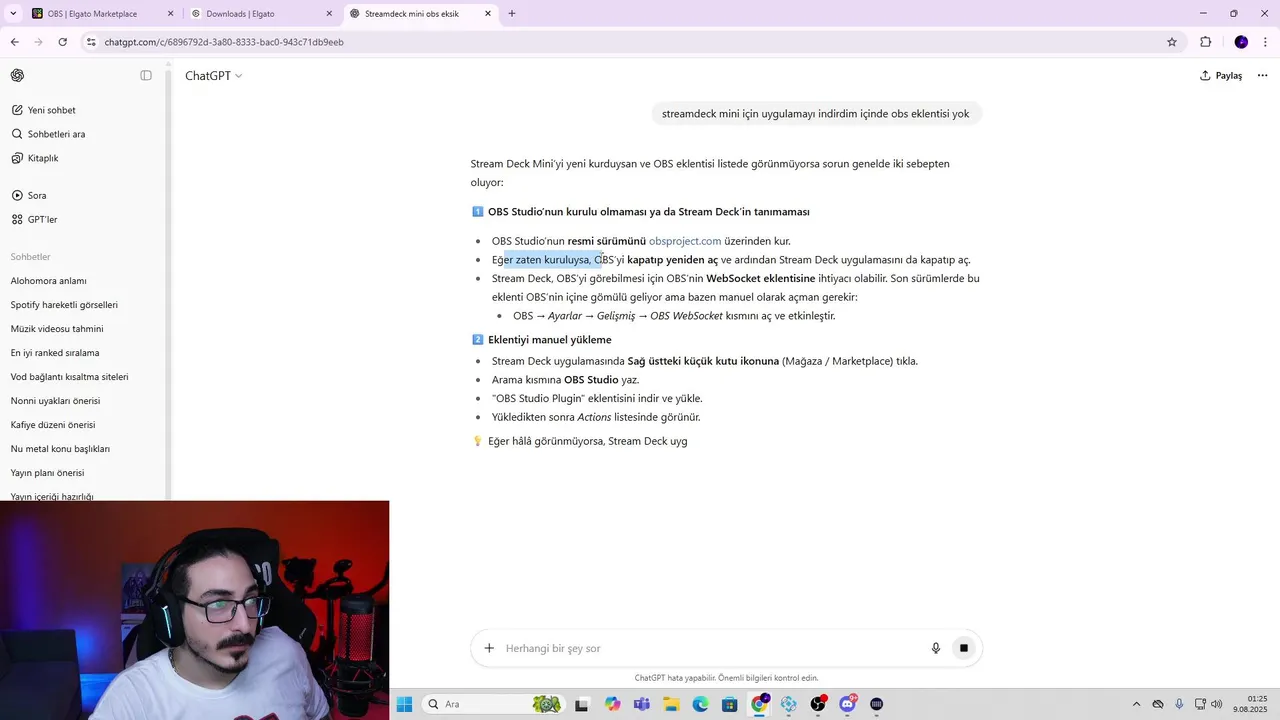Open Microsoft Edge from the taskbar
Viewport: 1280px width, 720px height.
700,704
